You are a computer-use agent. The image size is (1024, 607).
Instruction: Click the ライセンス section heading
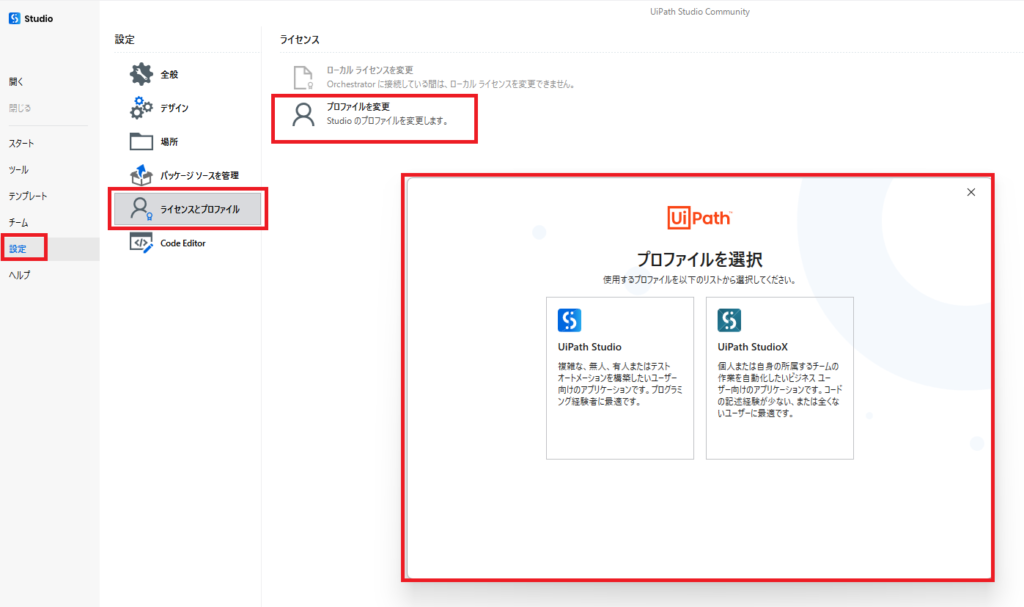(x=300, y=40)
